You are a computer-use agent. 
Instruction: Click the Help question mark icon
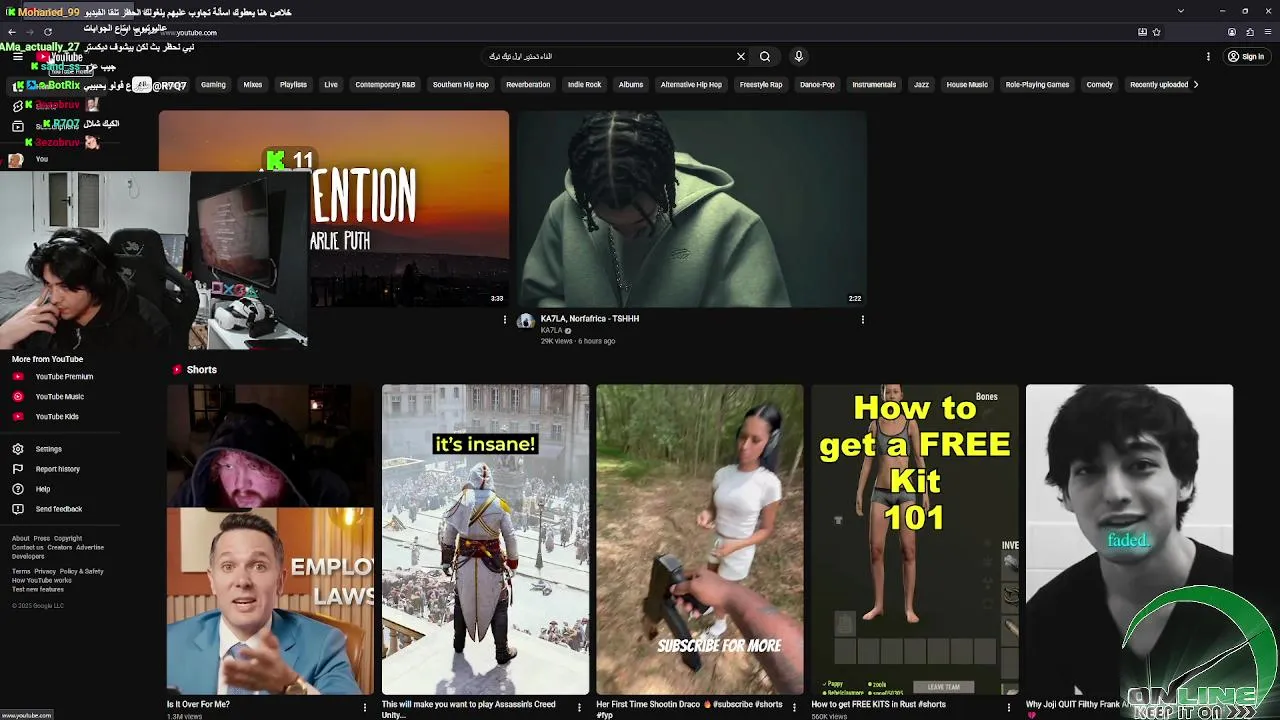17,489
